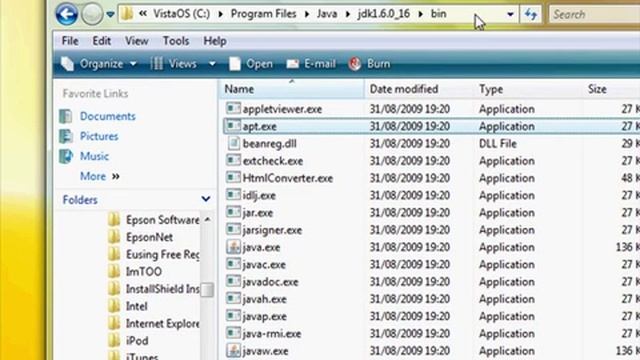
Task: Open the Music favorite link
Action: (x=94, y=156)
